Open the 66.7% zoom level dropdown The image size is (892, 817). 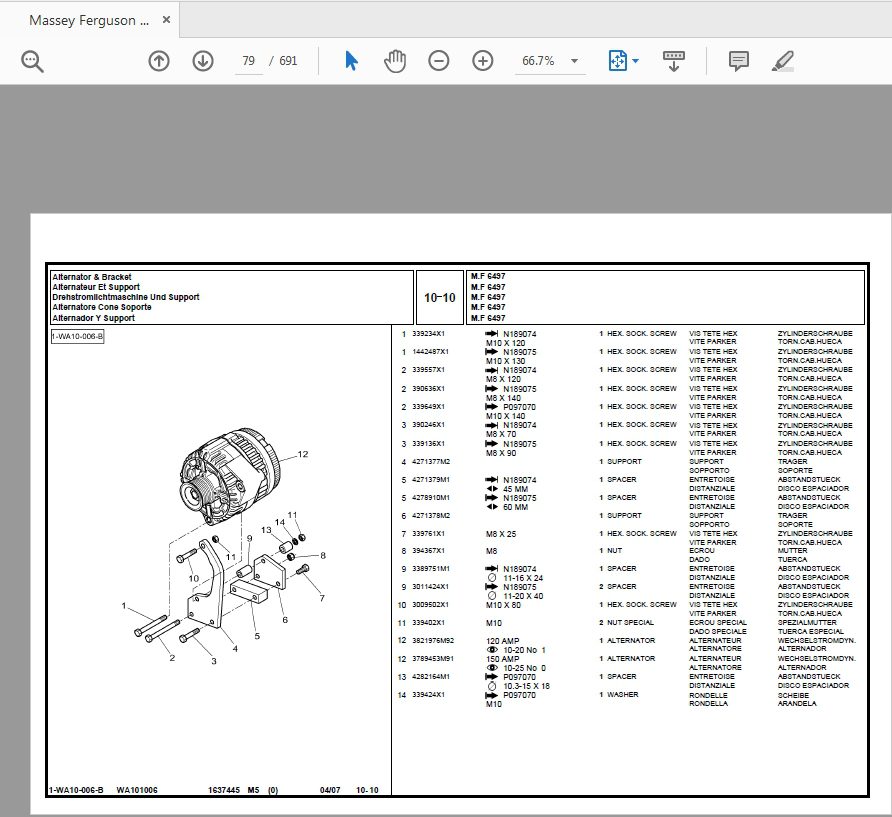575,61
